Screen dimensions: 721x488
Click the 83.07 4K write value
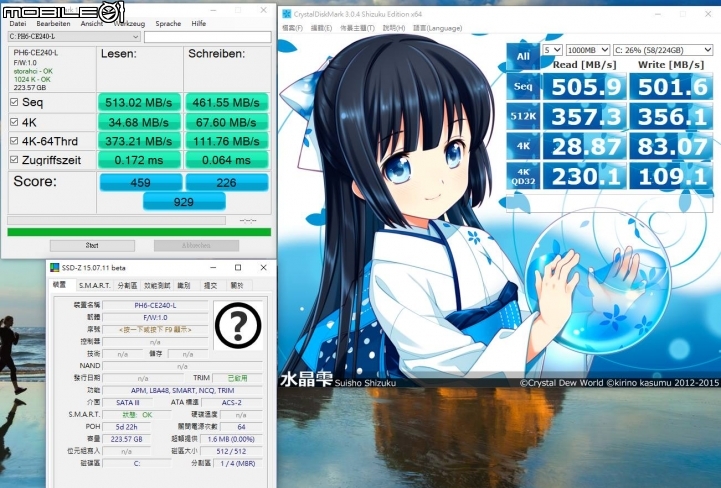[671, 146]
